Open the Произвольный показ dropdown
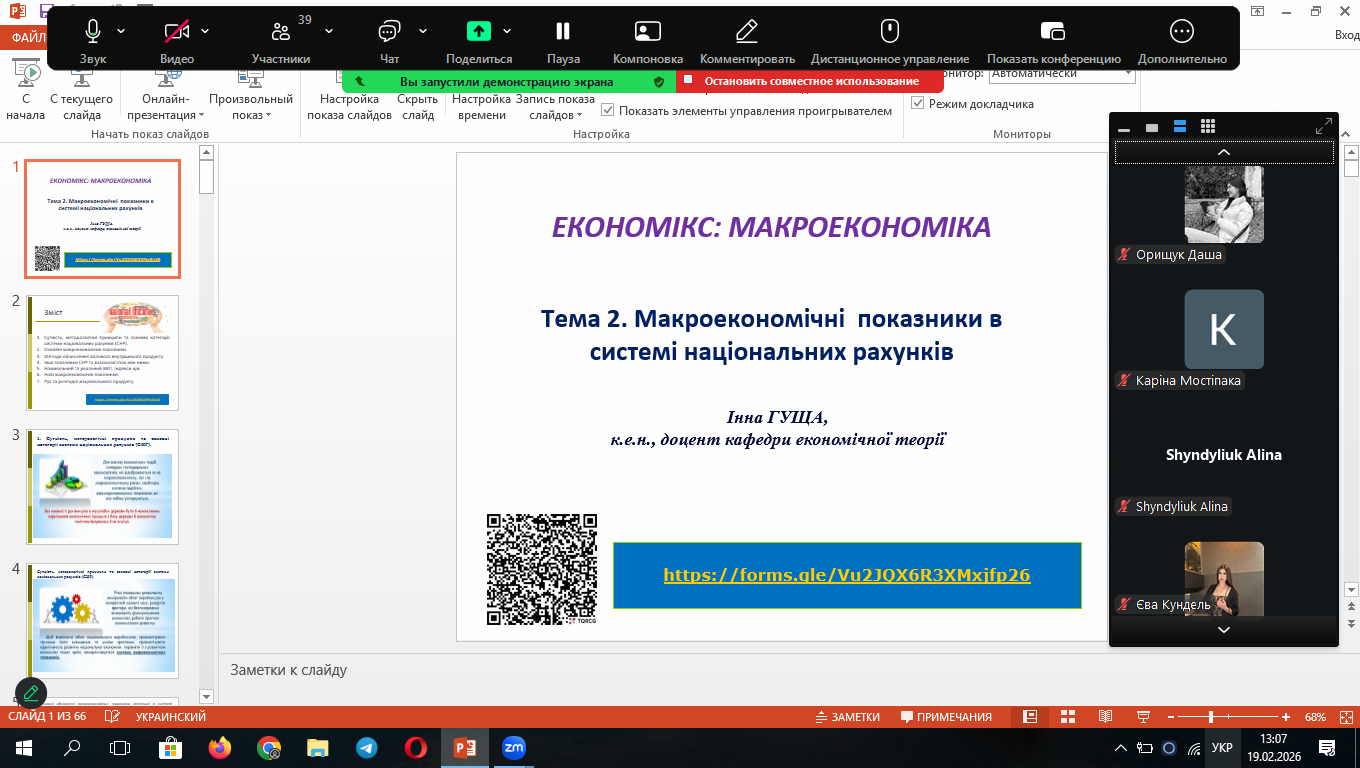Viewport: 1360px width, 768px height. [x=250, y=107]
